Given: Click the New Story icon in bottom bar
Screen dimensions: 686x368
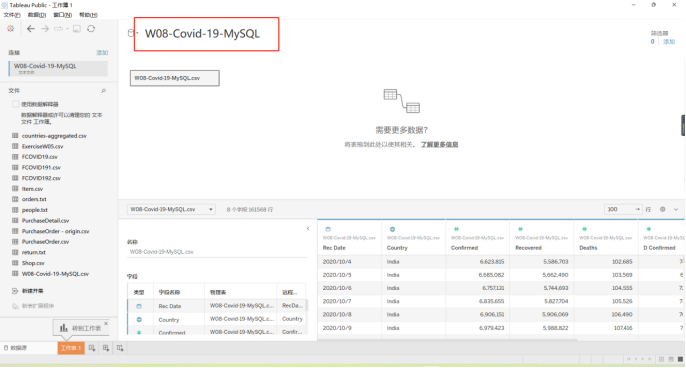Looking at the screenshot, I should [x=120, y=348].
